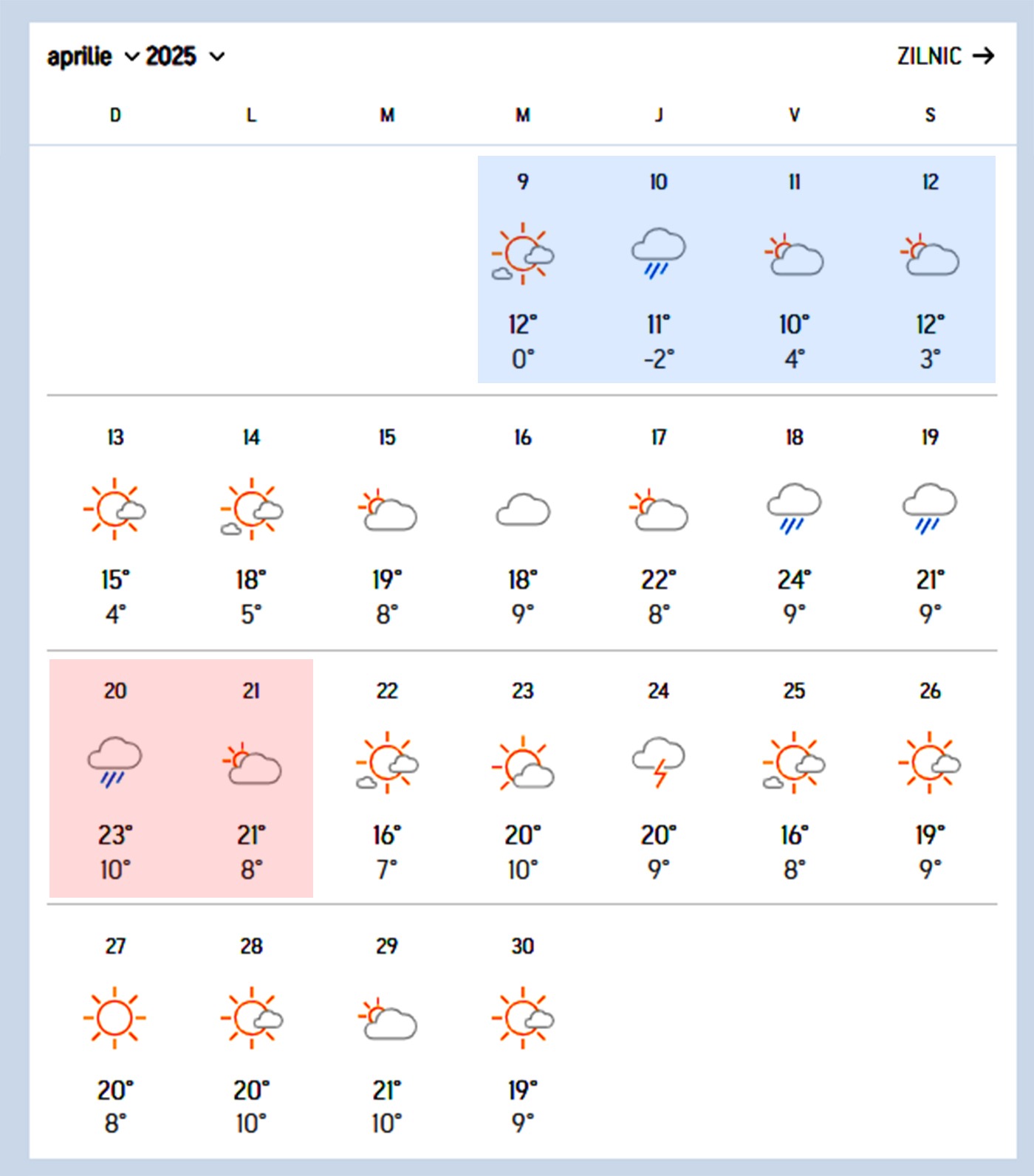The width and height of the screenshot is (1034, 1176).
Task: Click the rain icon on April 18
Action: coord(794,508)
